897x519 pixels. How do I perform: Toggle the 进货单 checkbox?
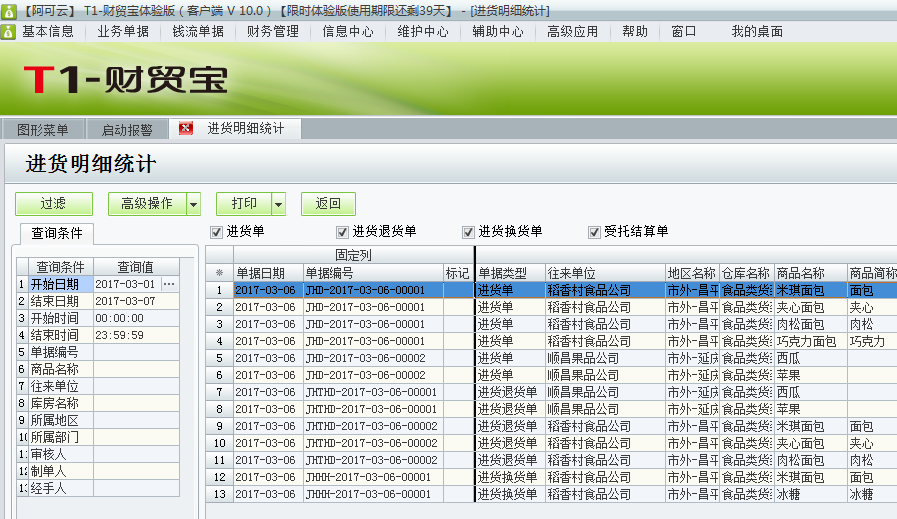[x=216, y=232]
